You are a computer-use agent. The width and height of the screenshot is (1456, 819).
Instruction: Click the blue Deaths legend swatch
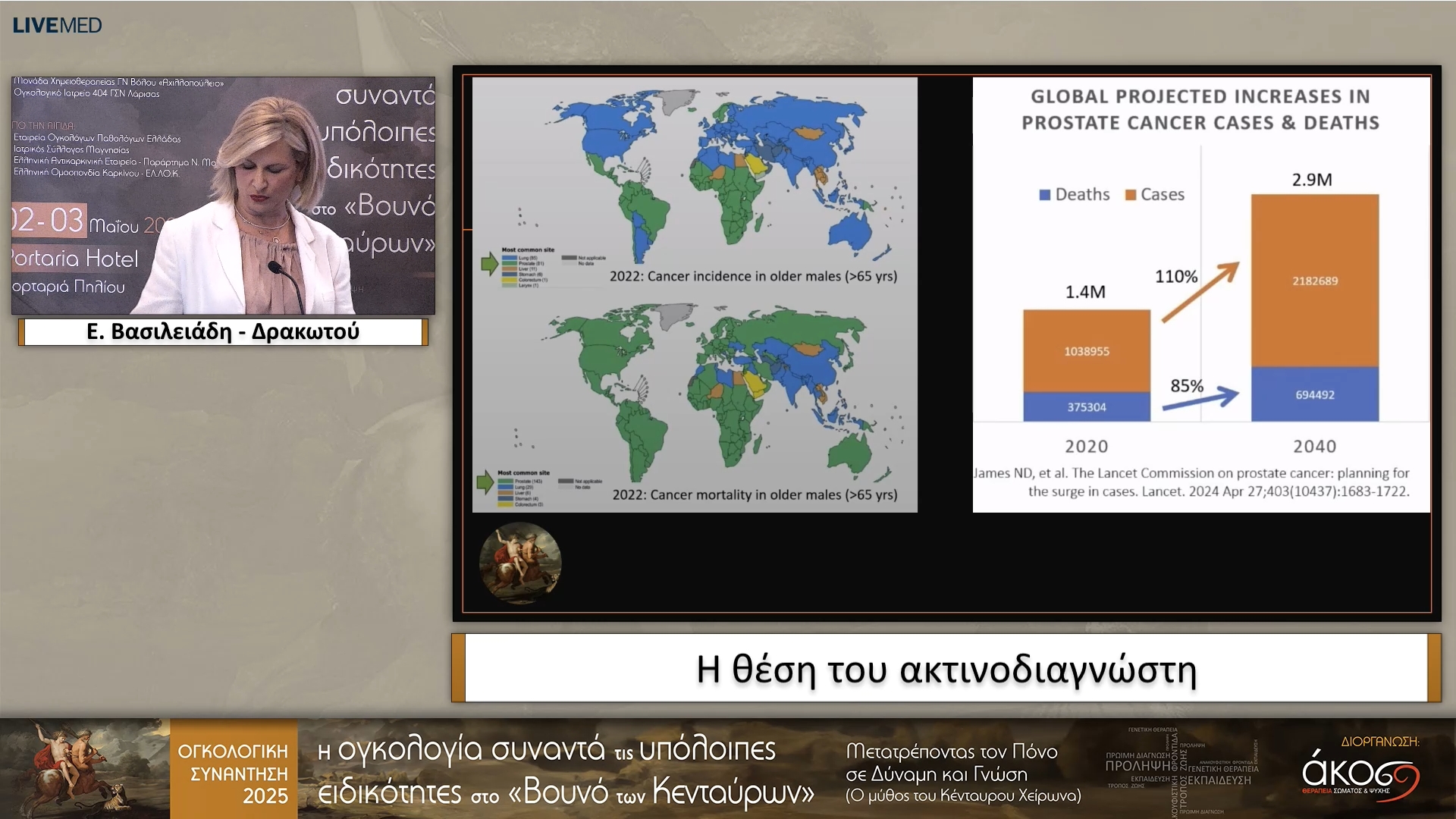[x=1044, y=195]
